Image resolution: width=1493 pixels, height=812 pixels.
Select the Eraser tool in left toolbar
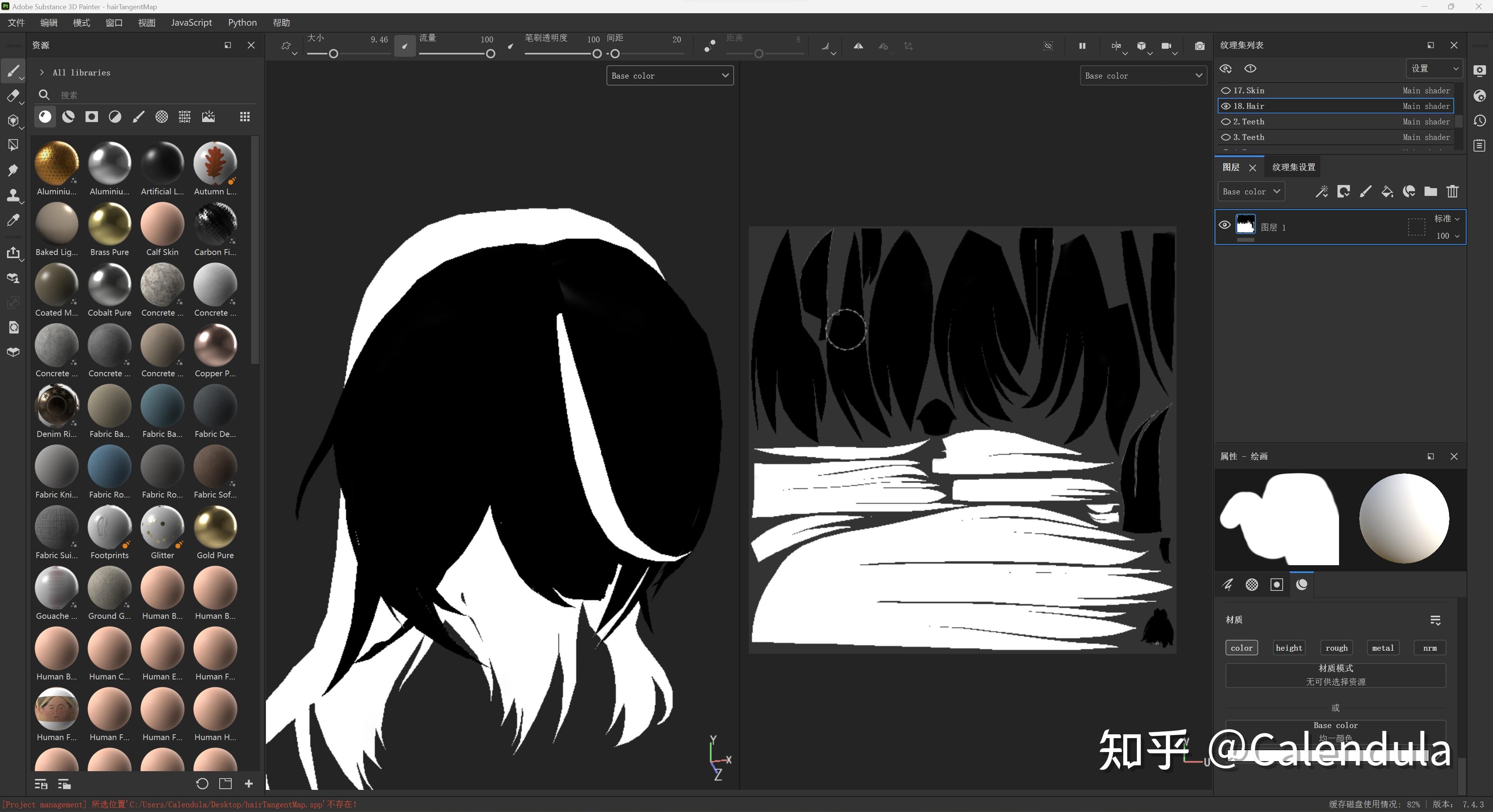click(x=13, y=96)
